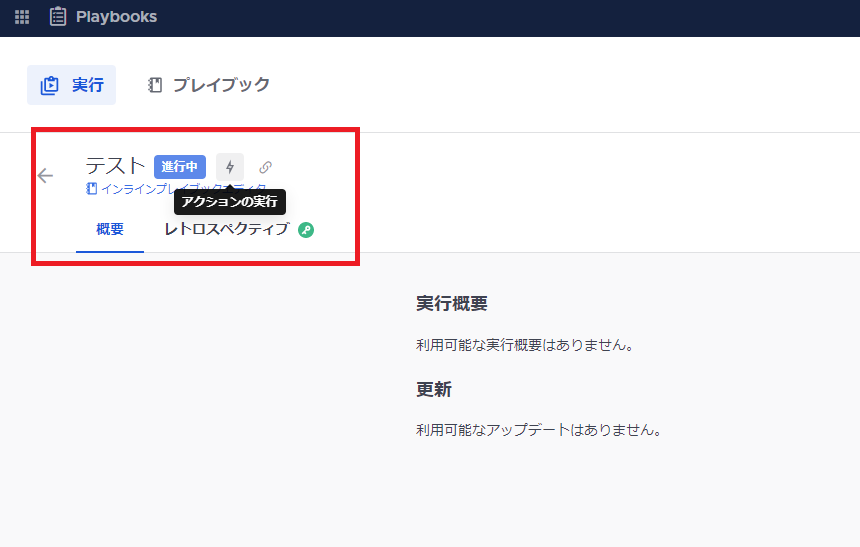860x547 pixels.
Task: Switch to the 実行 tab
Action: point(71,85)
